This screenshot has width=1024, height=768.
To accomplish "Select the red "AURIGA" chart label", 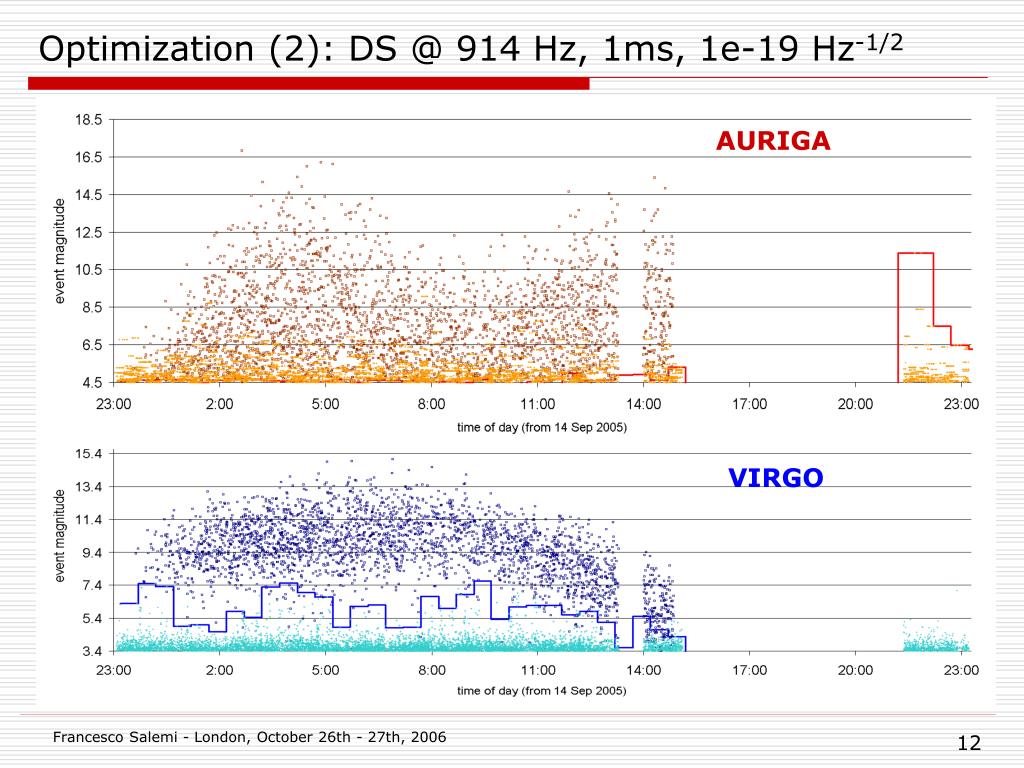I will pos(773,141).
